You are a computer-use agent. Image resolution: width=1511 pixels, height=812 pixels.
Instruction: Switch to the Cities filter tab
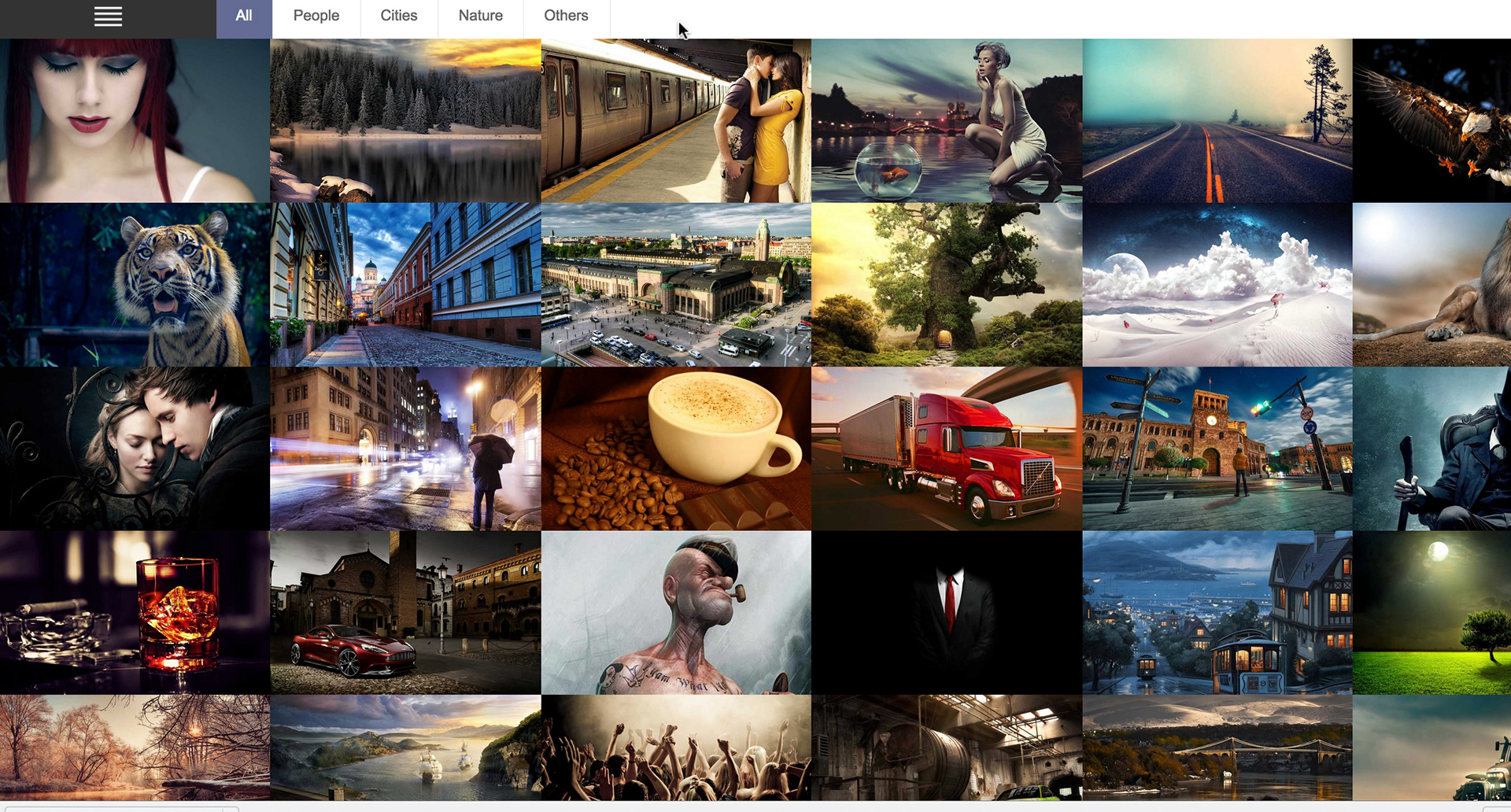tap(399, 19)
